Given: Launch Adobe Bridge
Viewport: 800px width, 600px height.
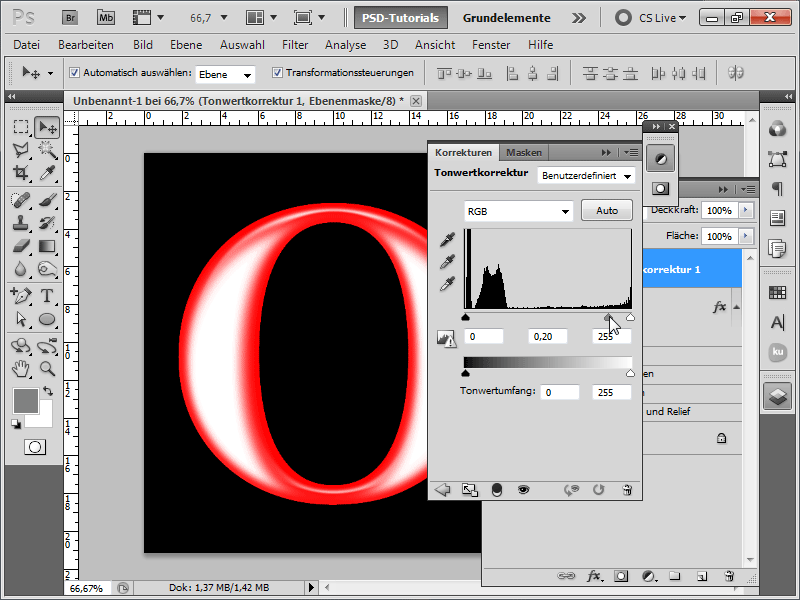Looking at the screenshot, I should click(x=70, y=18).
